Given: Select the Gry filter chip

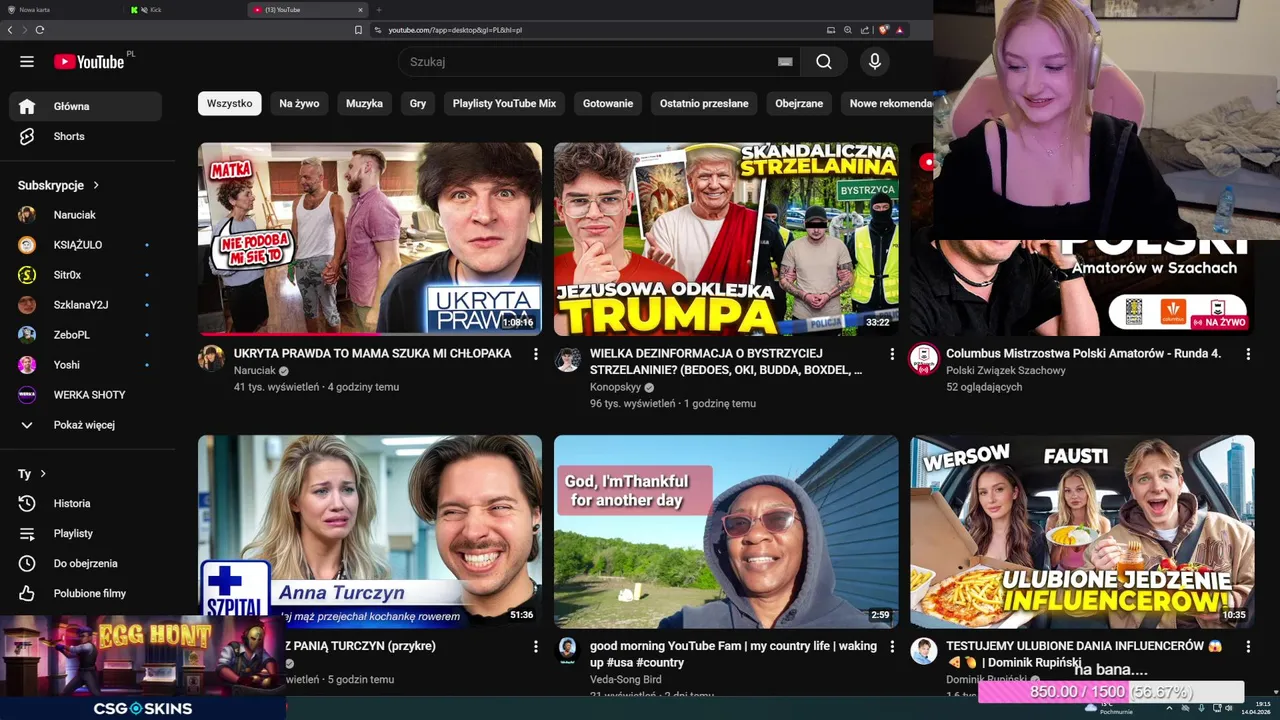Looking at the screenshot, I should point(418,104).
